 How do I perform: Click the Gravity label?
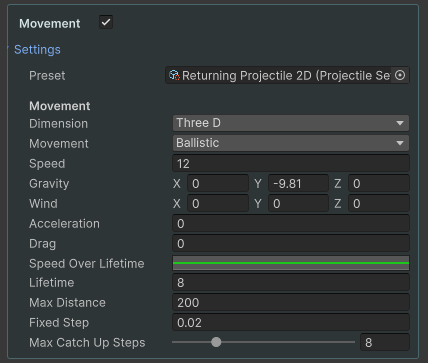[x=49, y=184]
